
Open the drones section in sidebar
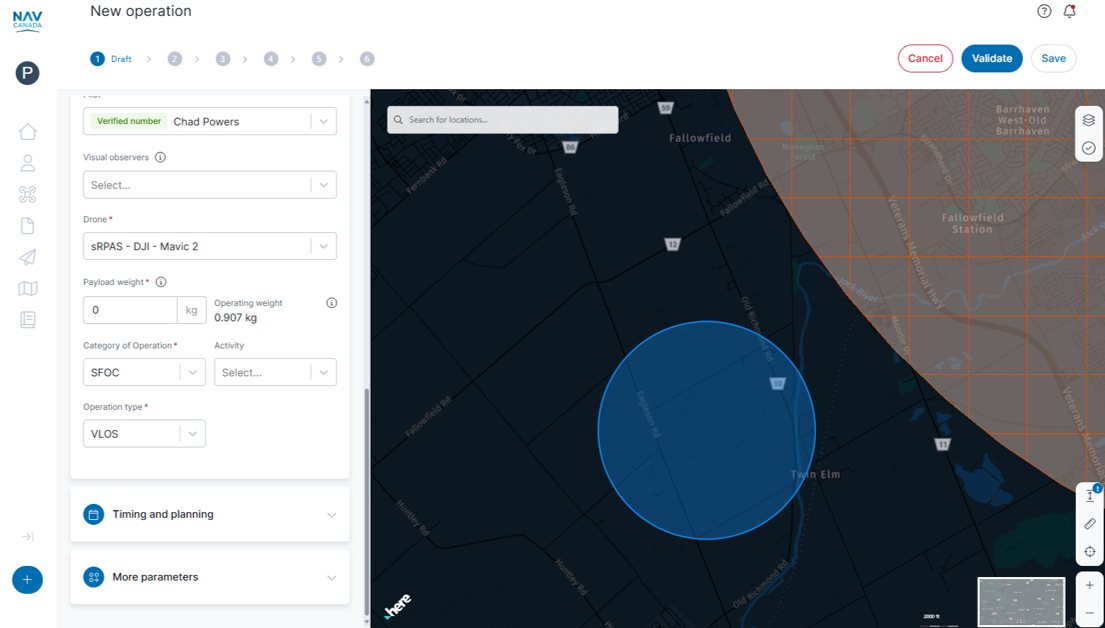point(27,194)
